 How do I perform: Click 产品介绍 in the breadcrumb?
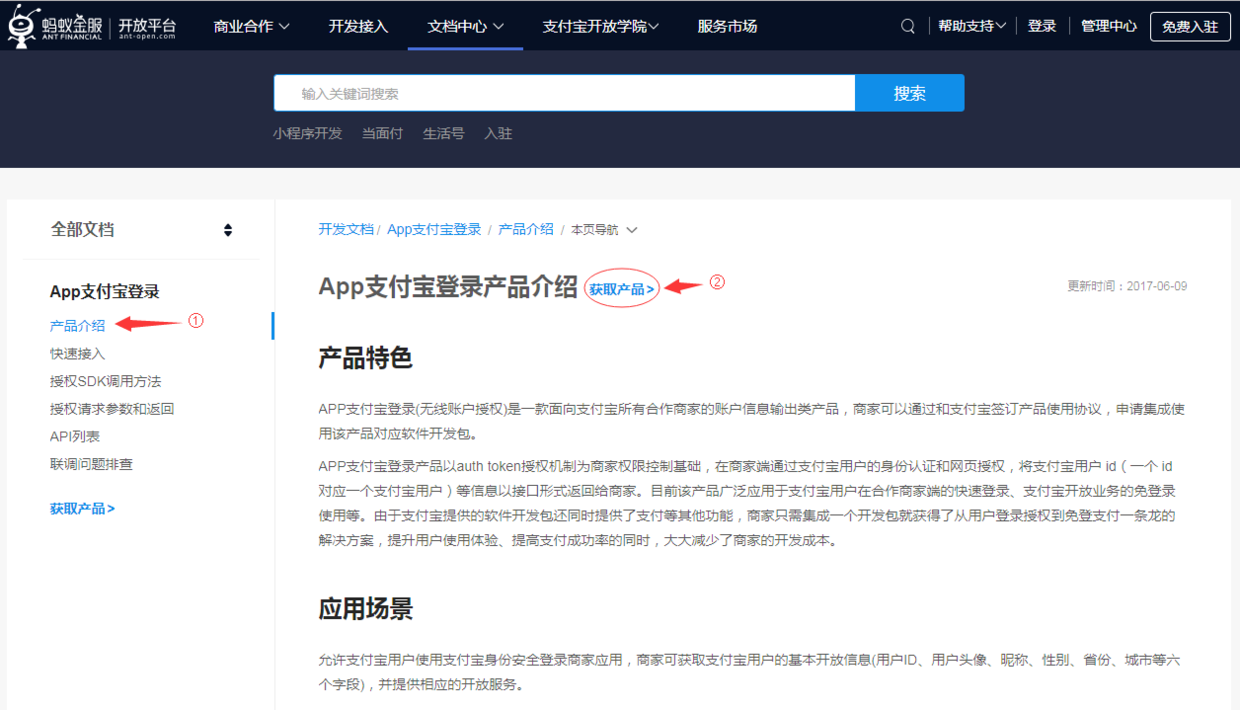[x=526, y=229]
